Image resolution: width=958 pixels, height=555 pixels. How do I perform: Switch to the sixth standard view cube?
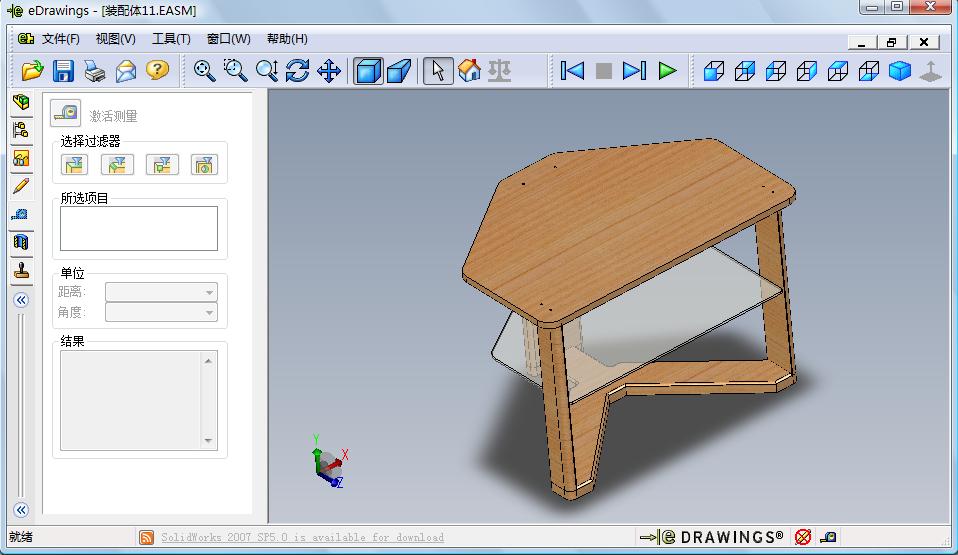[x=869, y=71]
